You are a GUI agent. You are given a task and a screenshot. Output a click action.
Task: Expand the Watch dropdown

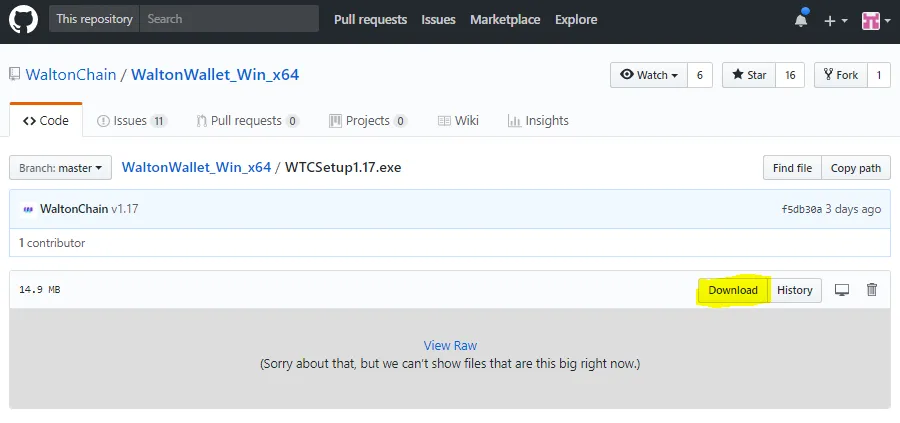coord(649,75)
